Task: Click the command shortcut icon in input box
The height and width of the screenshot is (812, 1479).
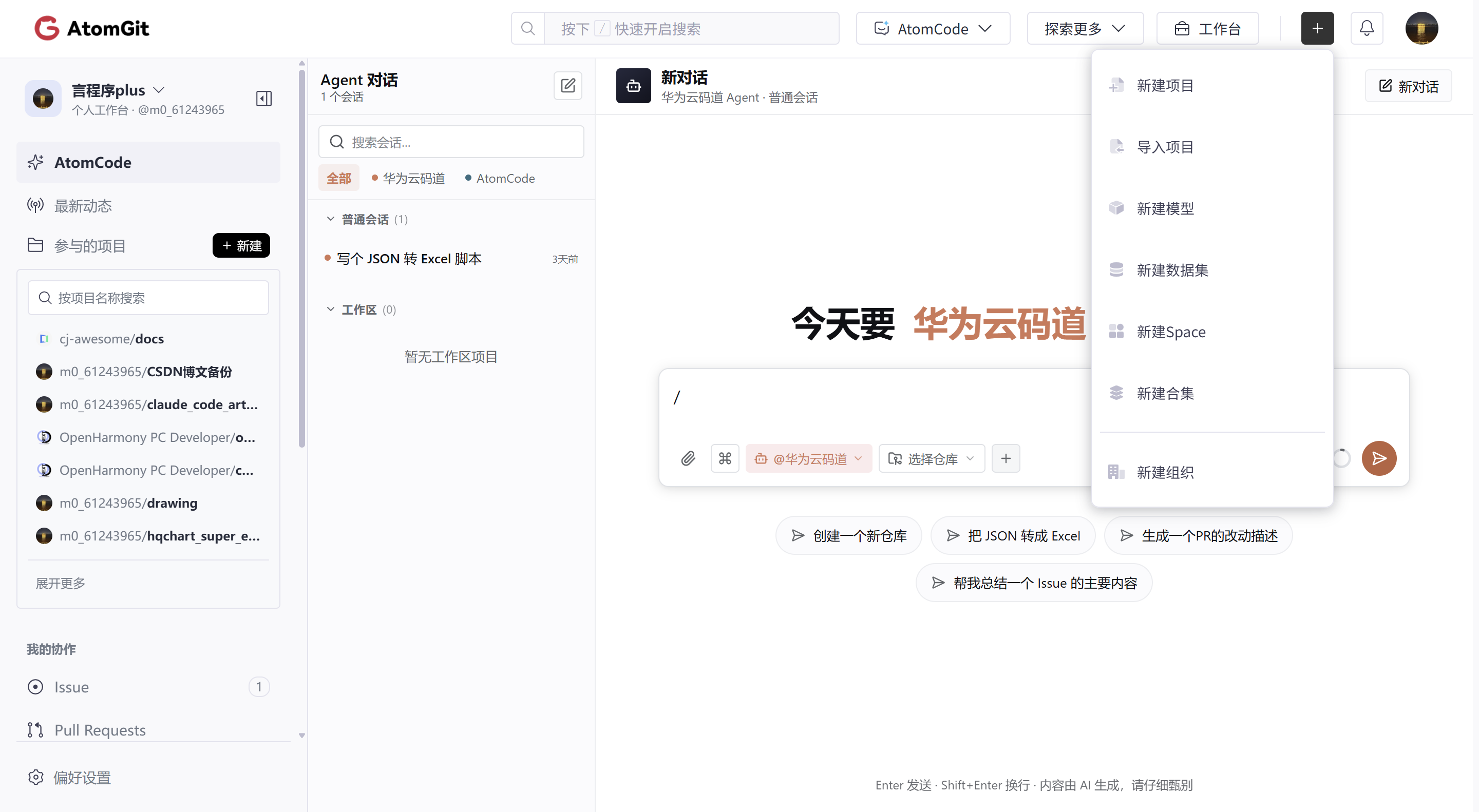Action: point(725,458)
